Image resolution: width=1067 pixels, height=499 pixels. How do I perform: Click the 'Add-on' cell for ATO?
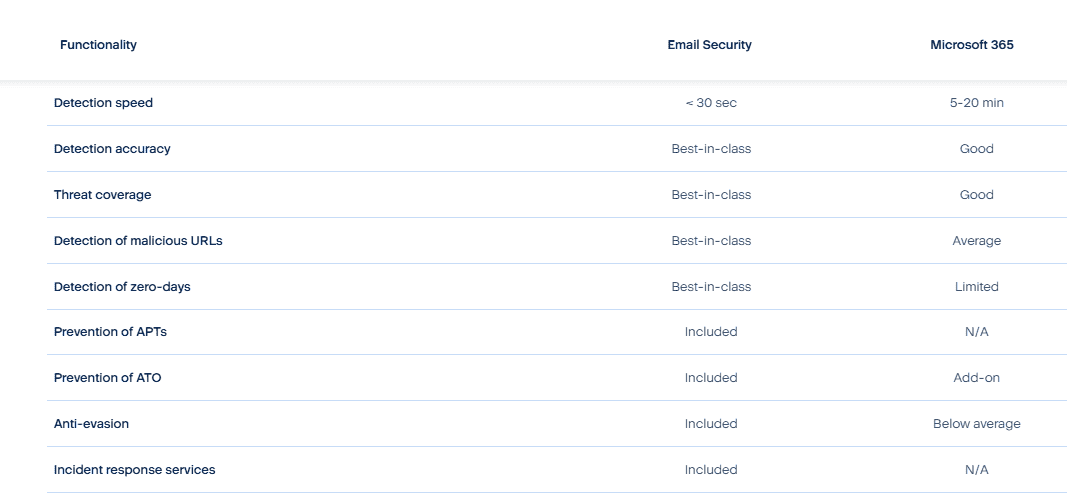click(976, 377)
